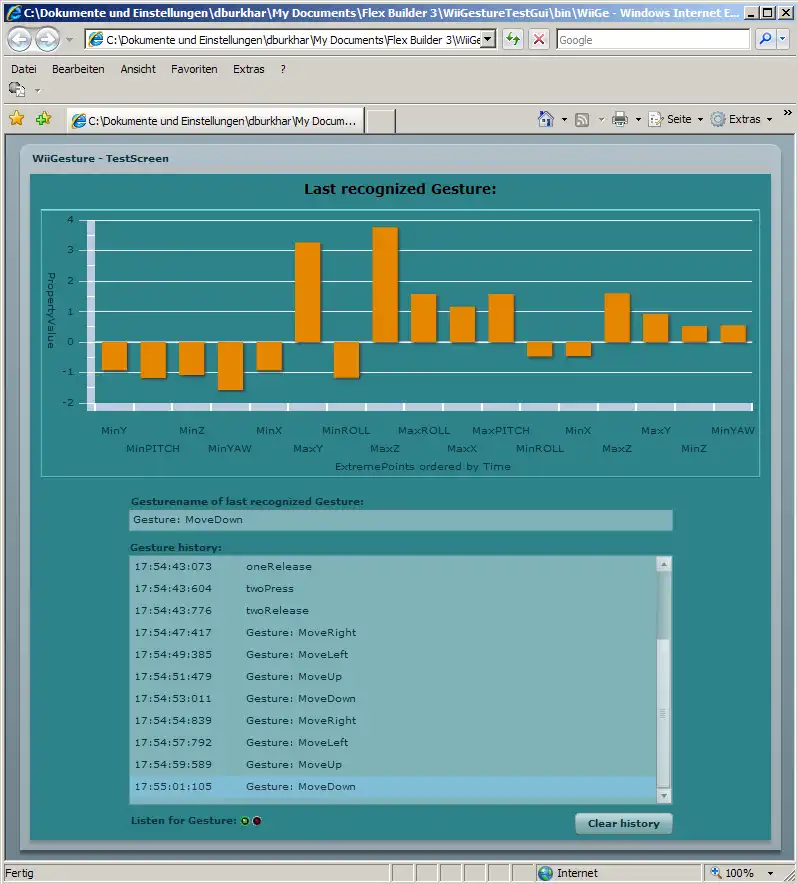Select history row twoPress

(x=393, y=589)
